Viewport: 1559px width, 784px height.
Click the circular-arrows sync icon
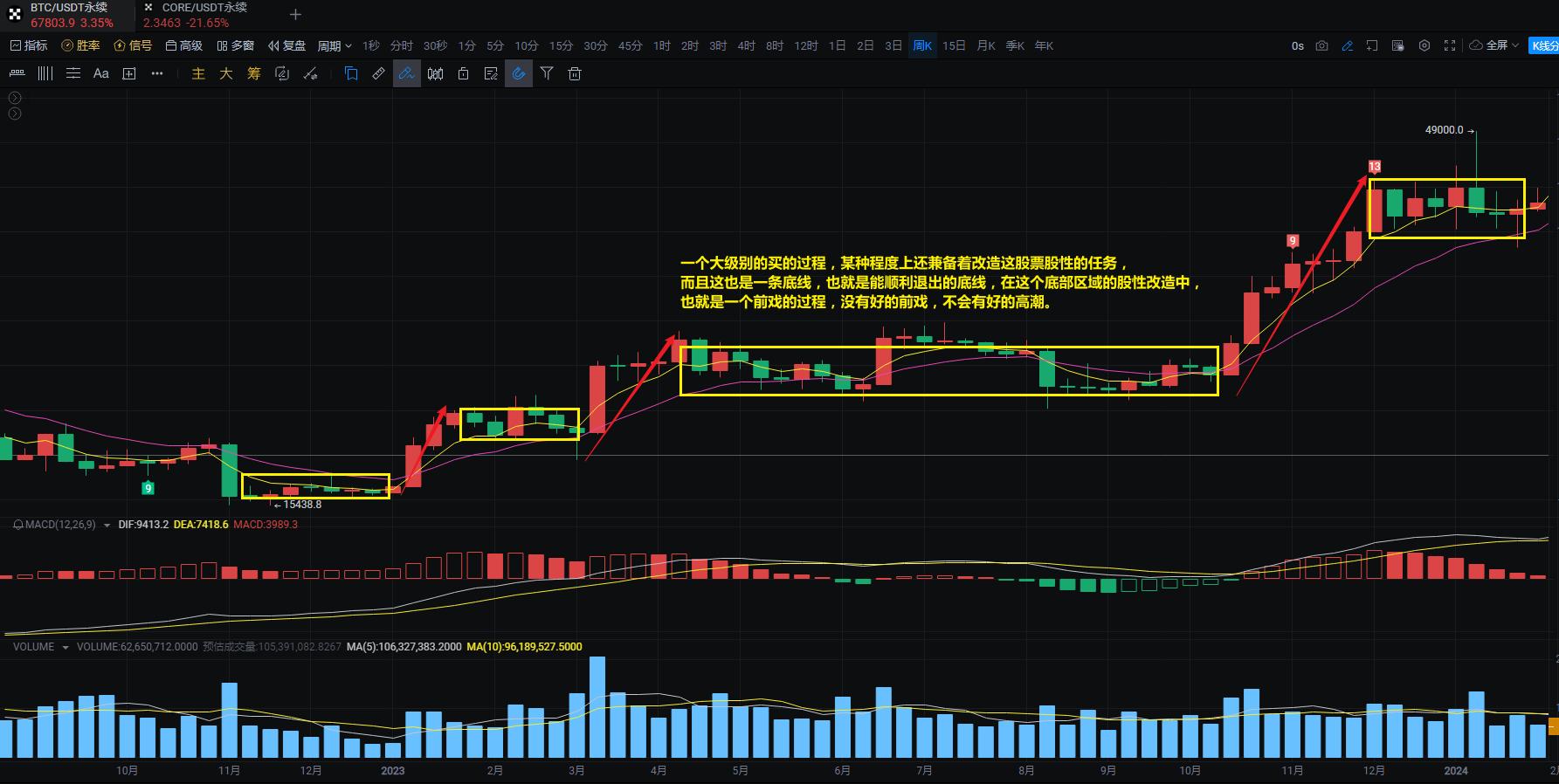click(x=282, y=73)
